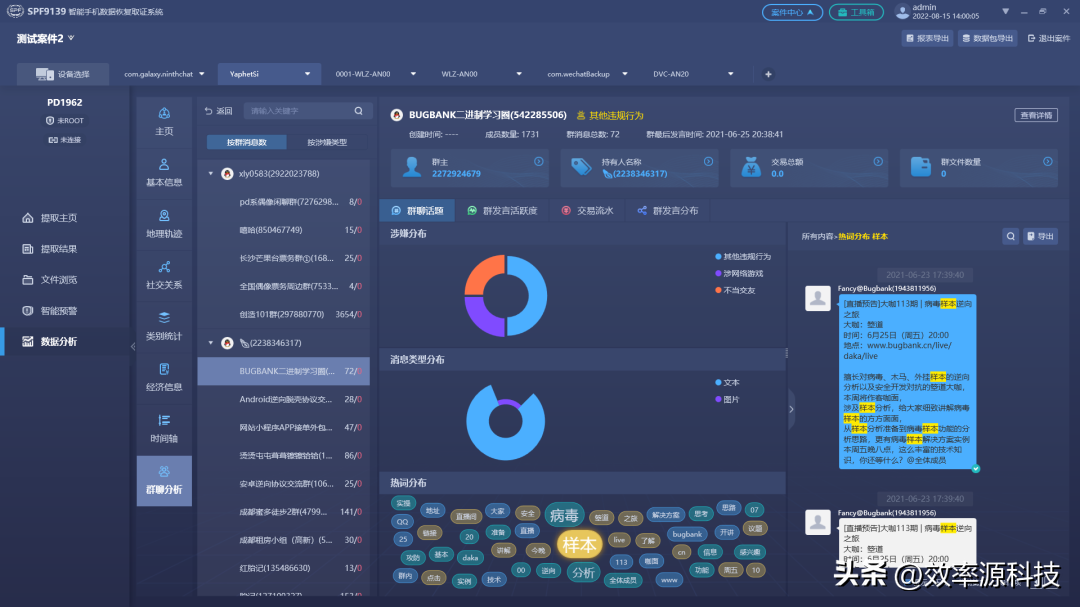Open the com.galaxy.ninthchat tab dropdown arrow
Image resolution: width=1080 pixels, height=607 pixels.
pyautogui.click(x=202, y=74)
